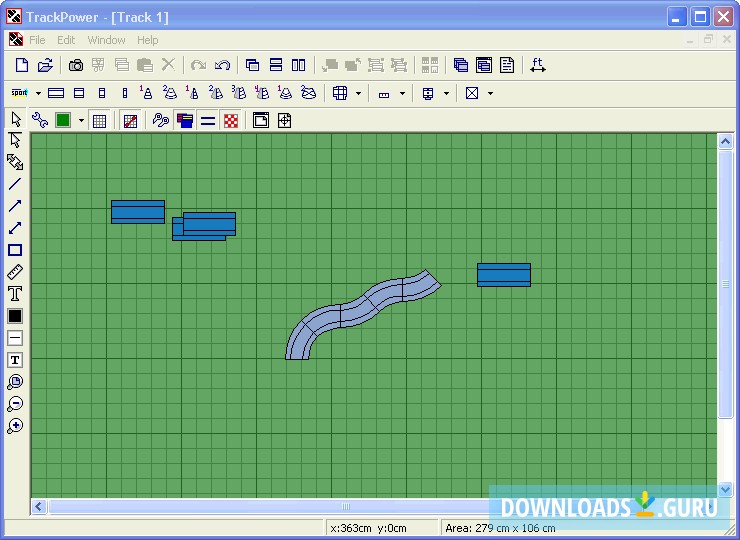Add the crossover curve track piece
This screenshot has height=540, width=740.
click(x=308, y=93)
